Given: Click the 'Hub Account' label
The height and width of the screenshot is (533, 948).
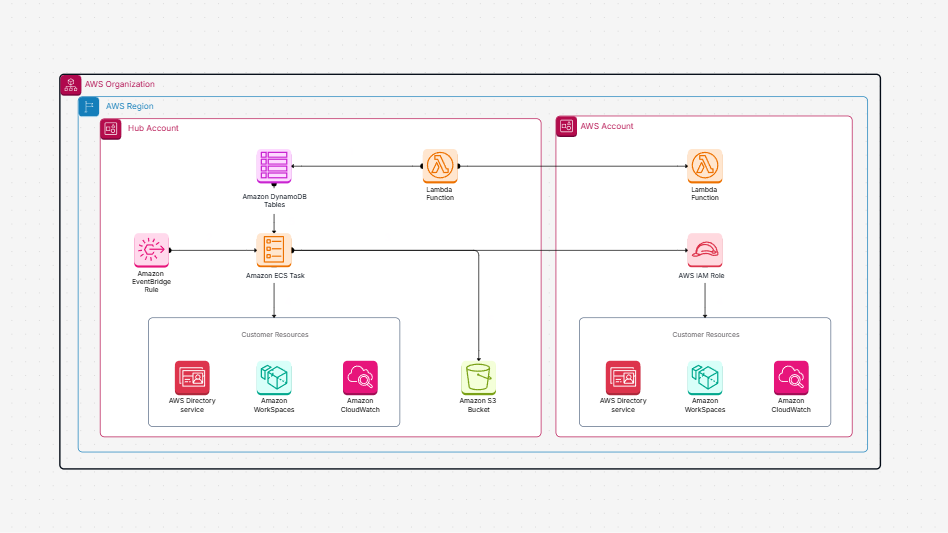Looking at the screenshot, I should click(x=153, y=128).
